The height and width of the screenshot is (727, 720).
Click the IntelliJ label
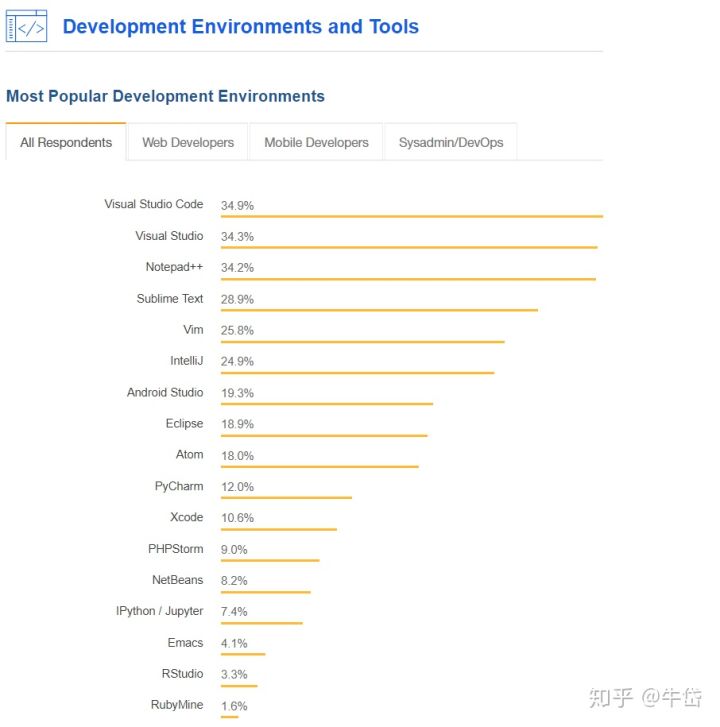186,360
